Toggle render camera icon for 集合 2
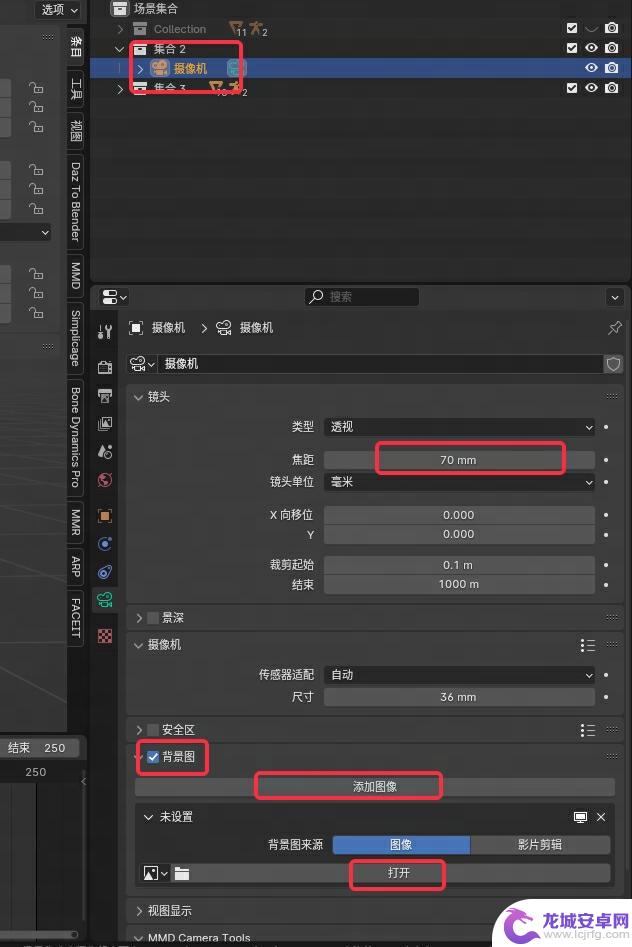Image resolution: width=632 pixels, height=947 pixels. (611, 48)
